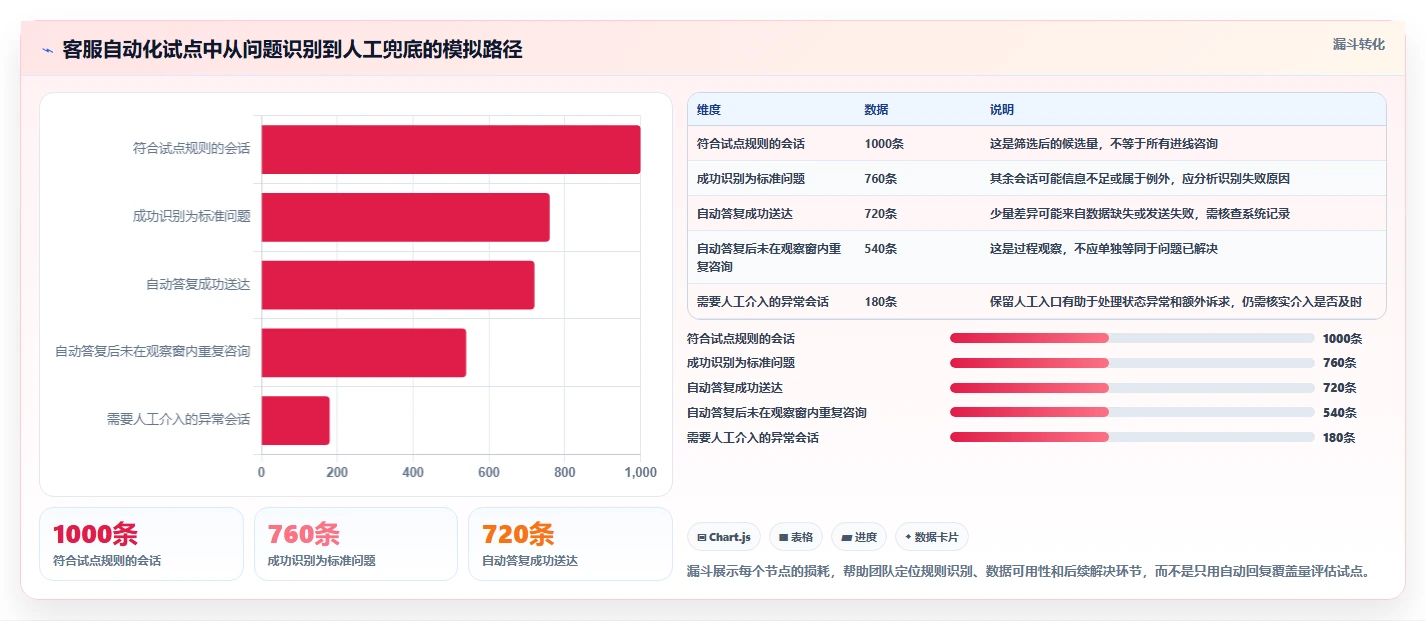Click the note 这是过程观察，不应单独等同于问题已解决

tap(1104, 249)
